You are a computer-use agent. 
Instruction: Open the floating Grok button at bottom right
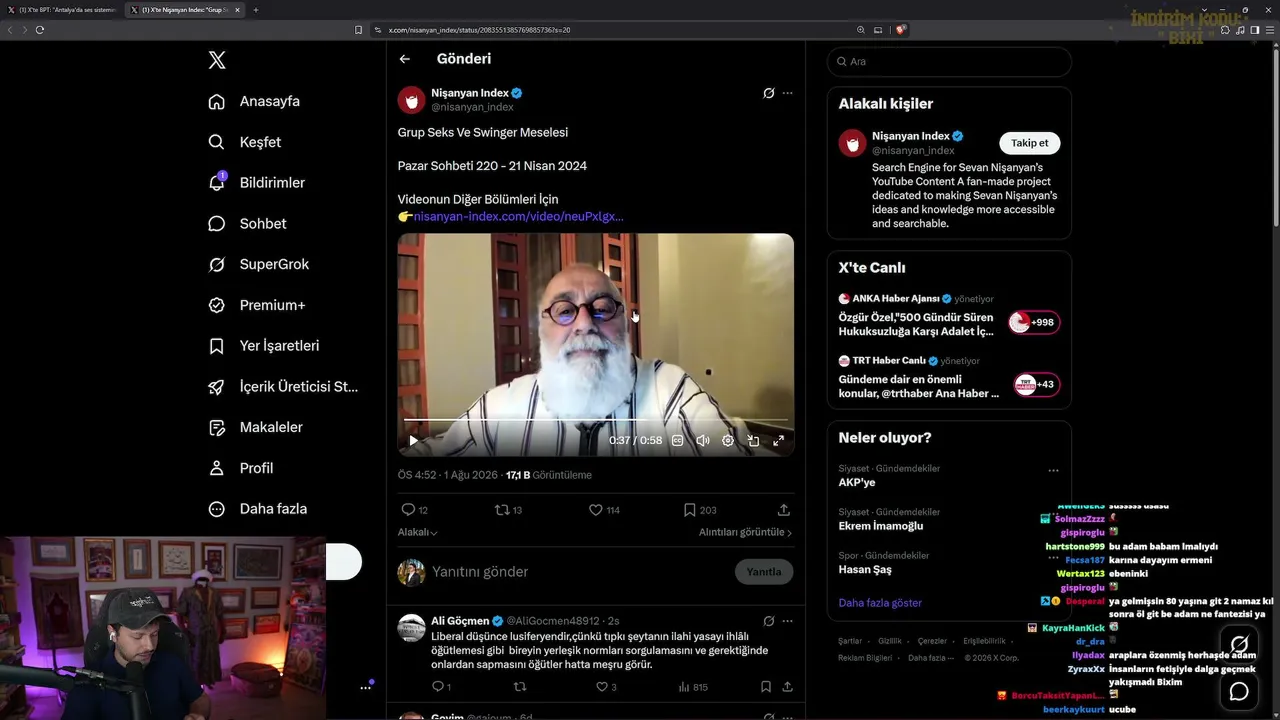point(1239,645)
